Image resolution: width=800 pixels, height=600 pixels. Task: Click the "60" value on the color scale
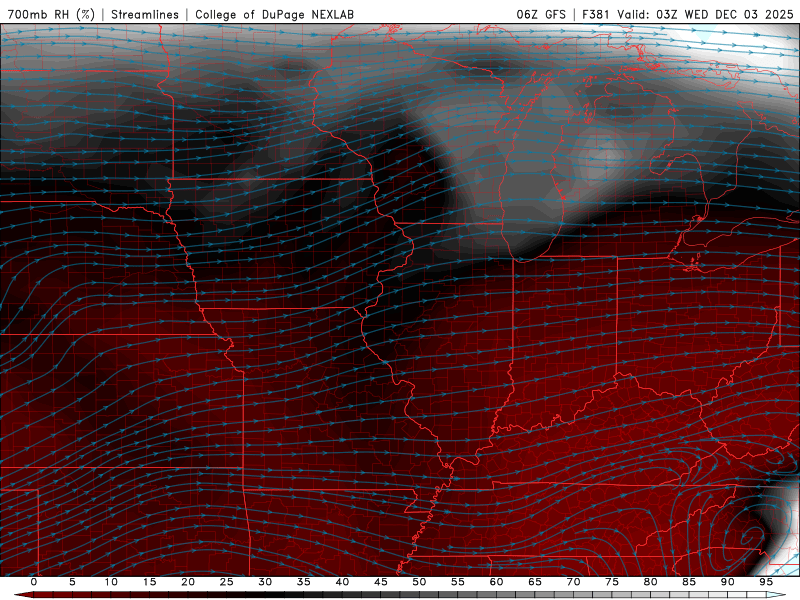coord(496,582)
